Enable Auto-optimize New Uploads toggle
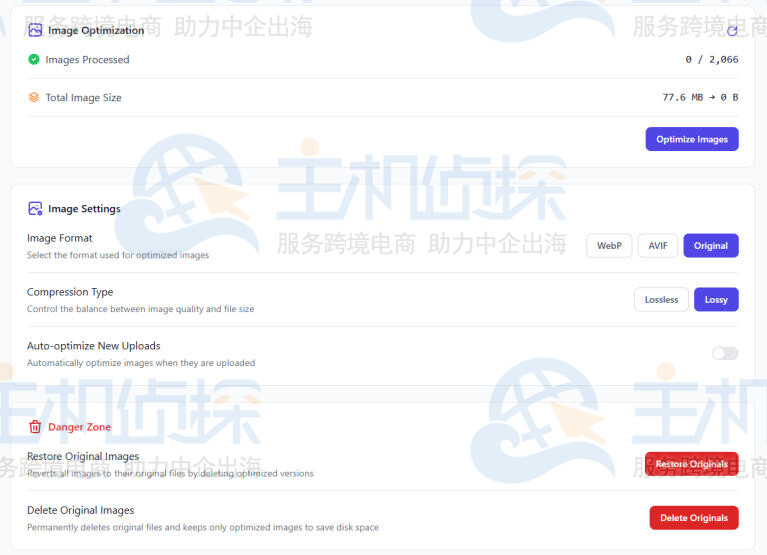Image resolution: width=767 pixels, height=555 pixels. 725,353
